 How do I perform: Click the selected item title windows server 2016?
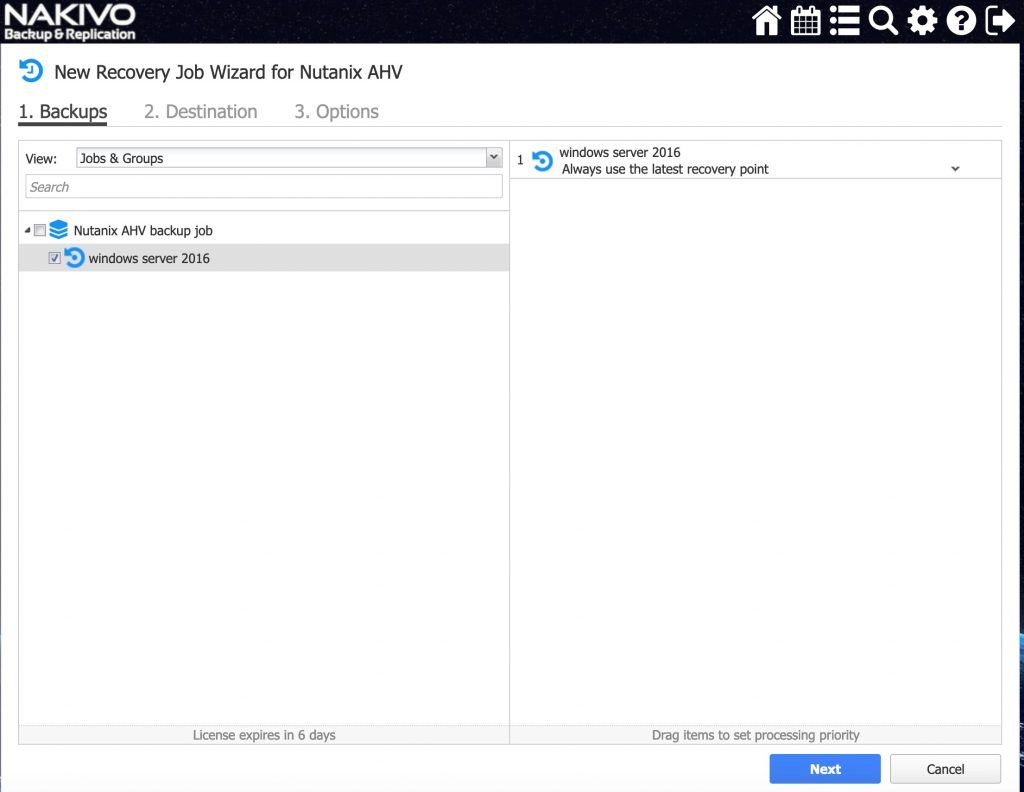pyautogui.click(x=620, y=152)
